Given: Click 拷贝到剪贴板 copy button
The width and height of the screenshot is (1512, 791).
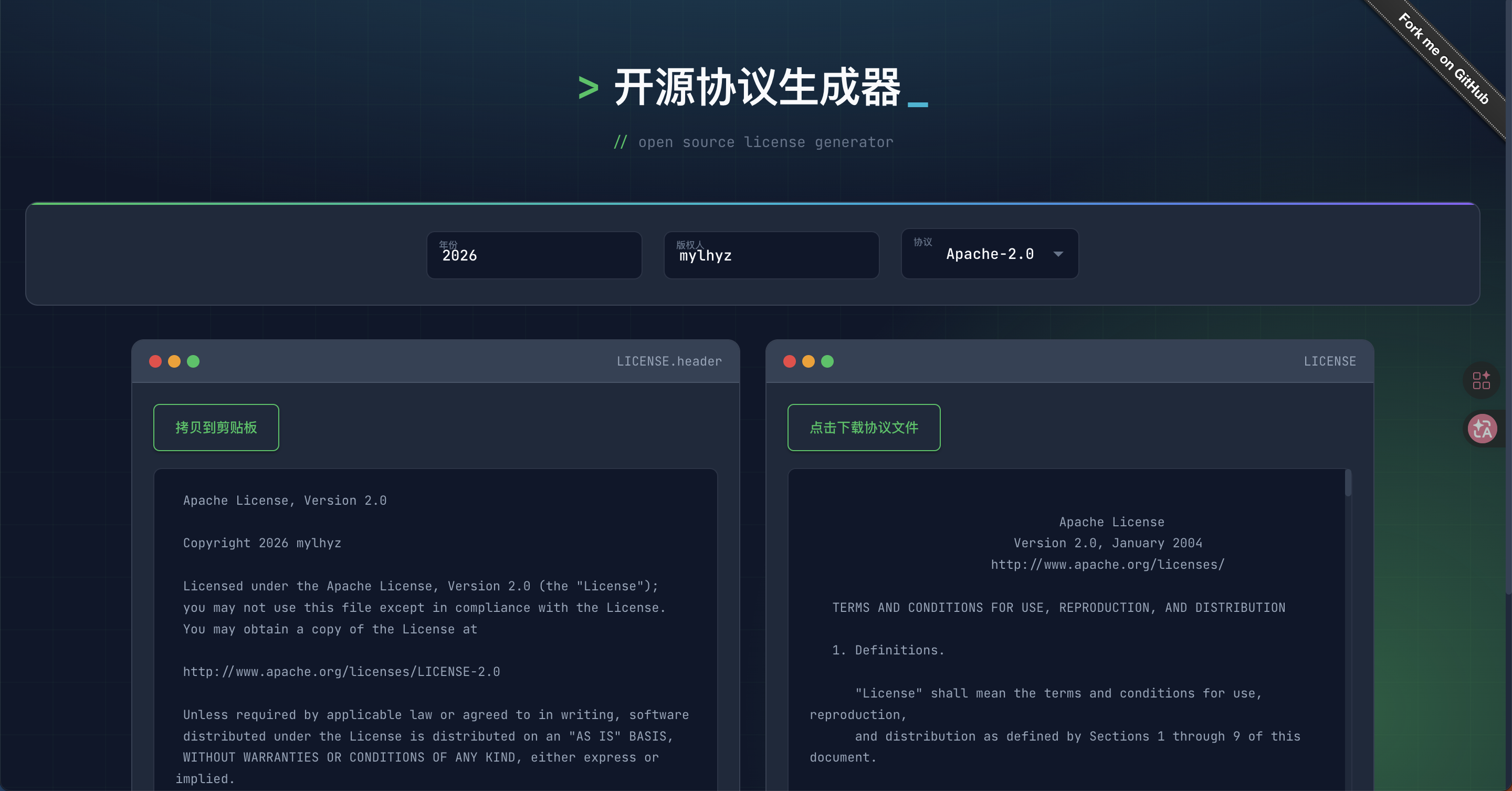Looking at the screenshot, I should tap(216, 428).
